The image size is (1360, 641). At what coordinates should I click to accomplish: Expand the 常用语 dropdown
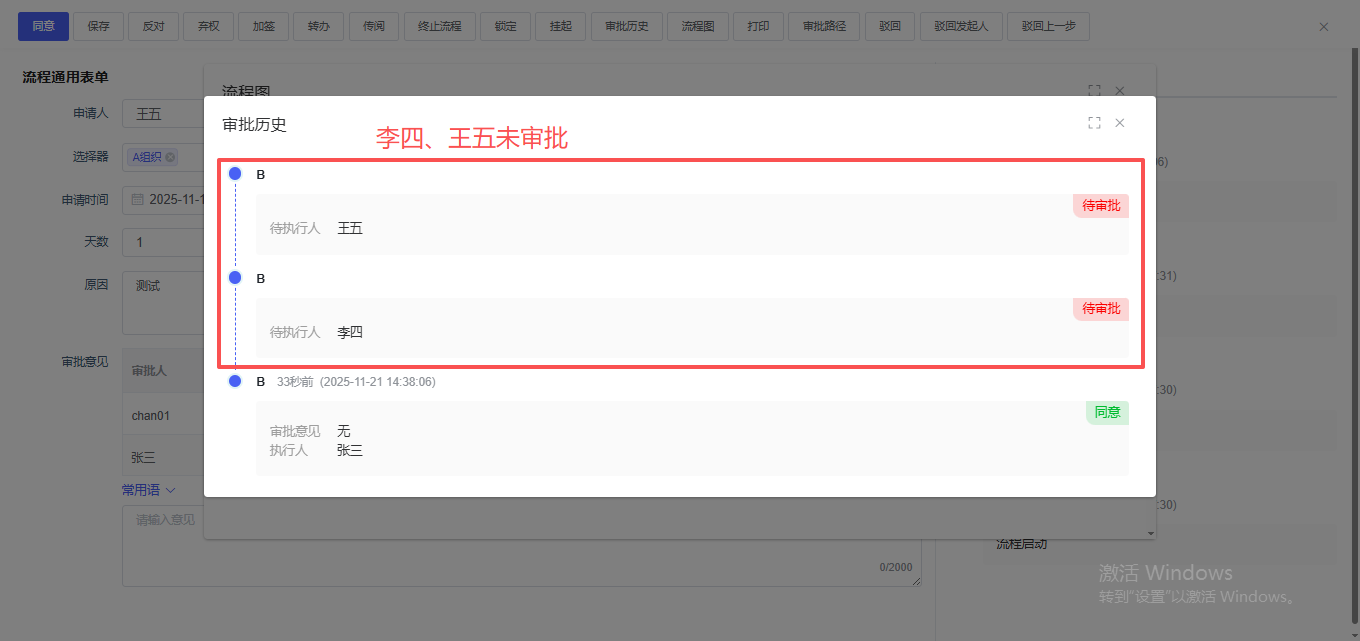point(148,490)
